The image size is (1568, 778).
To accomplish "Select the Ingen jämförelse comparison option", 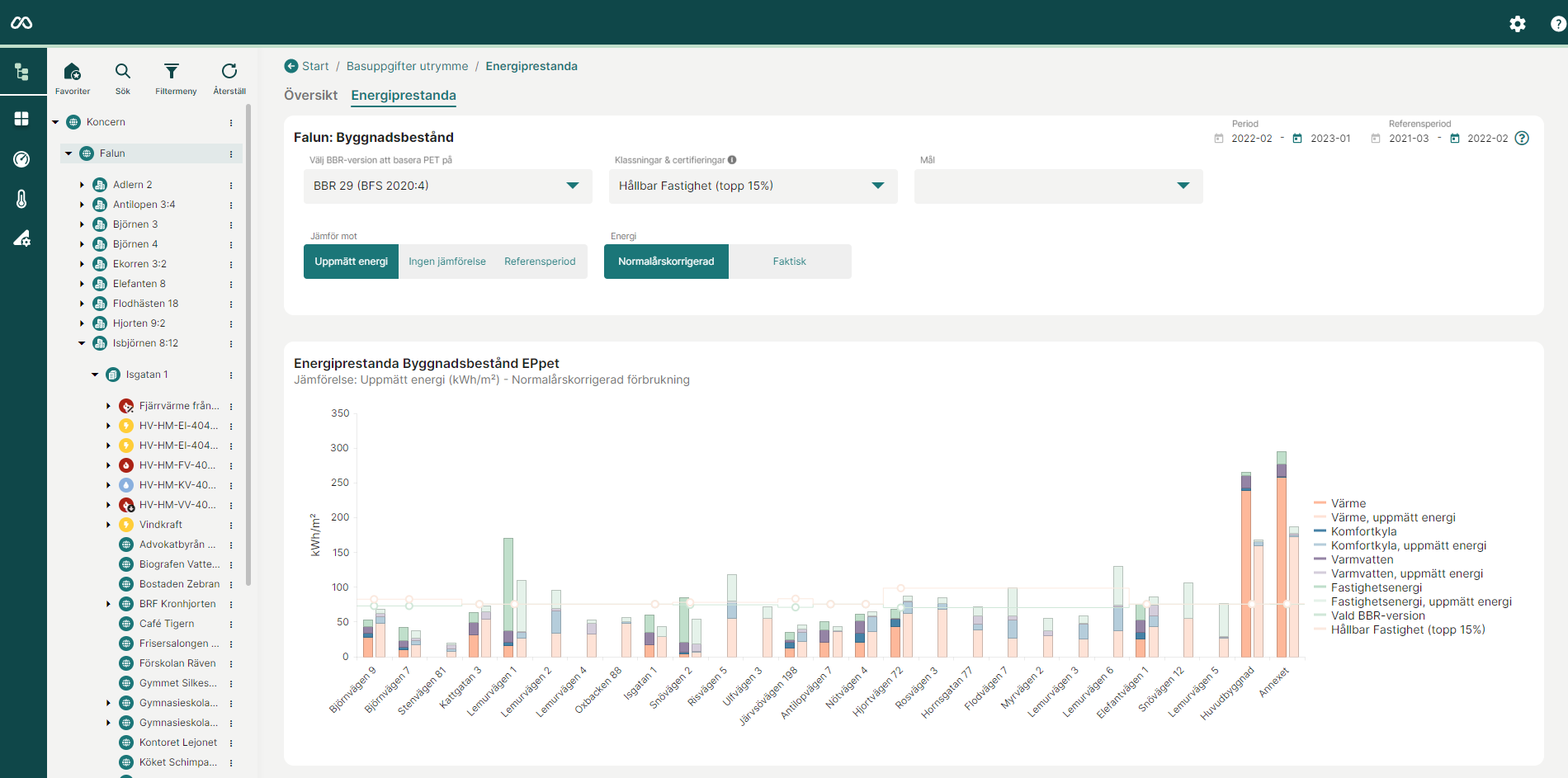I will coord(447,262).
